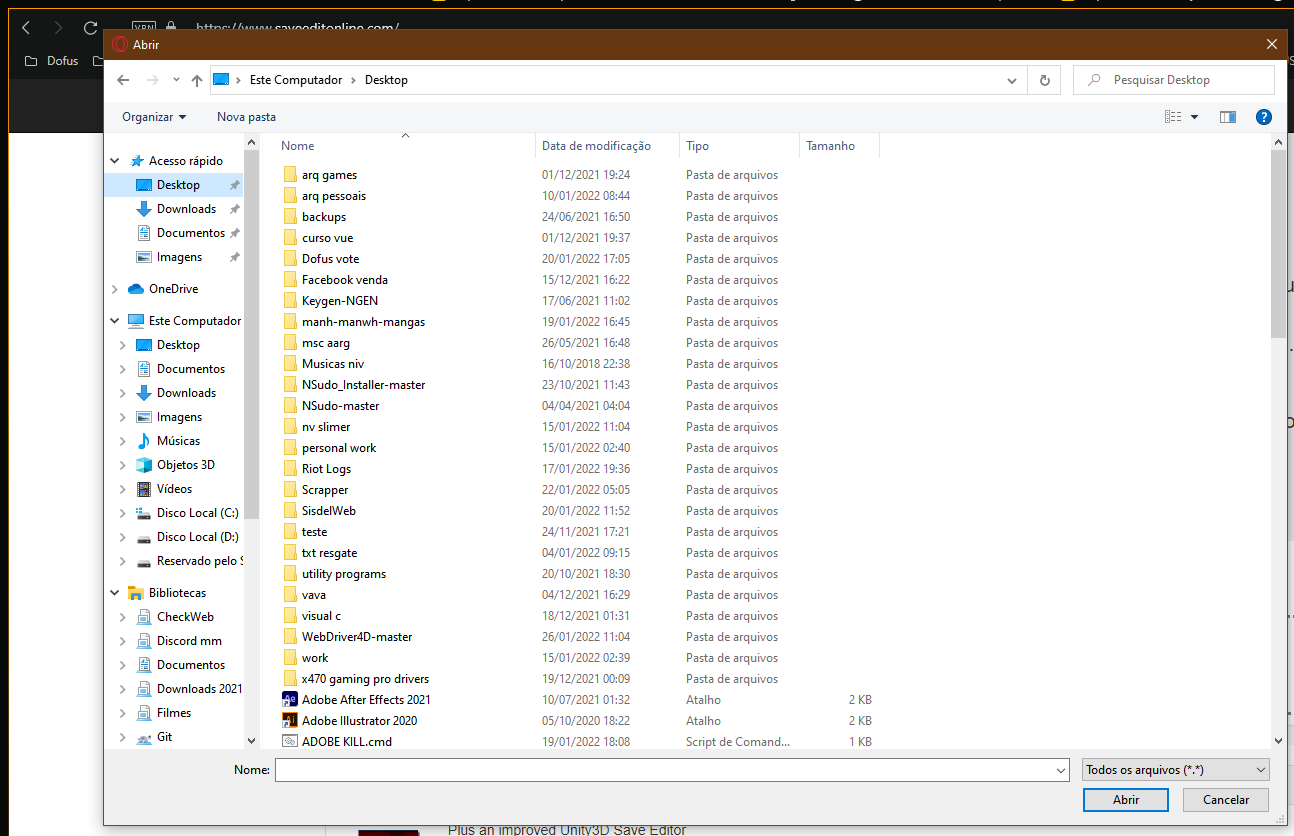Image resolution: width=1294 pixels, height=836 pixels.
Task: Select the Disco Local (D:) drive icon
Action: 144,537
